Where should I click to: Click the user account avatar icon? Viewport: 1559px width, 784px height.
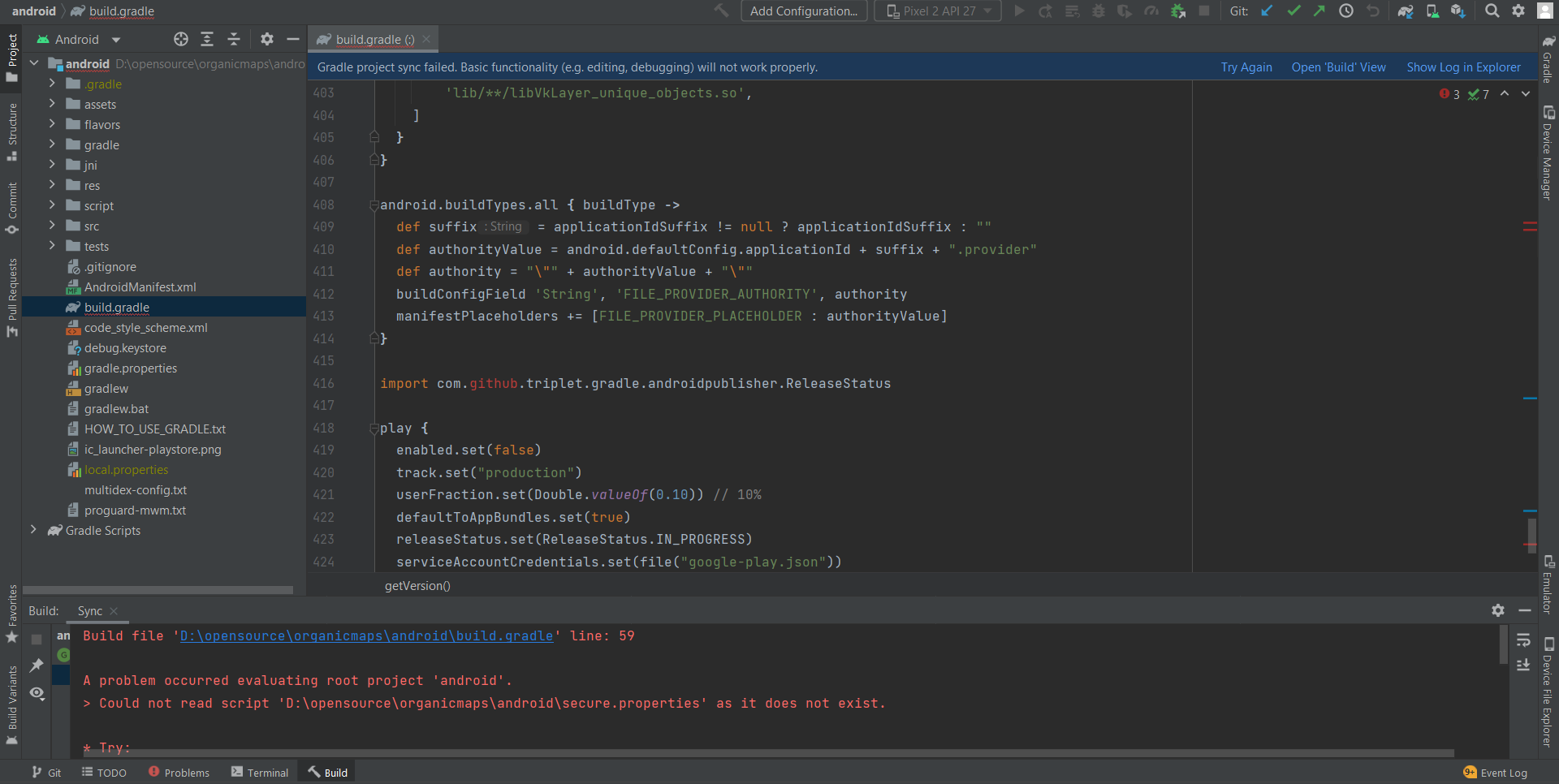(x=1544, y=11)
